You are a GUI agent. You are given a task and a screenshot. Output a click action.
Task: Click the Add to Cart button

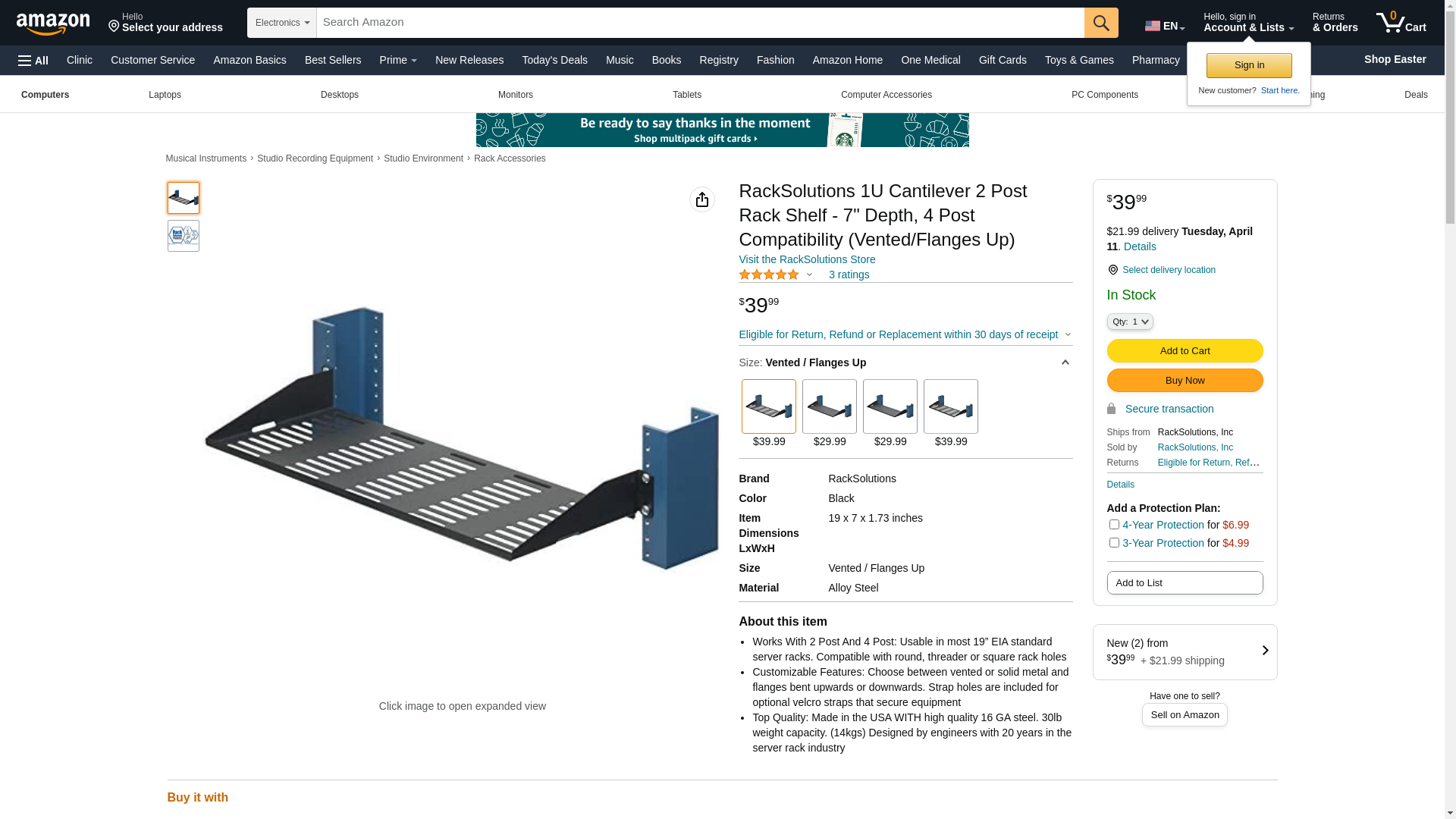point(1185,351)
